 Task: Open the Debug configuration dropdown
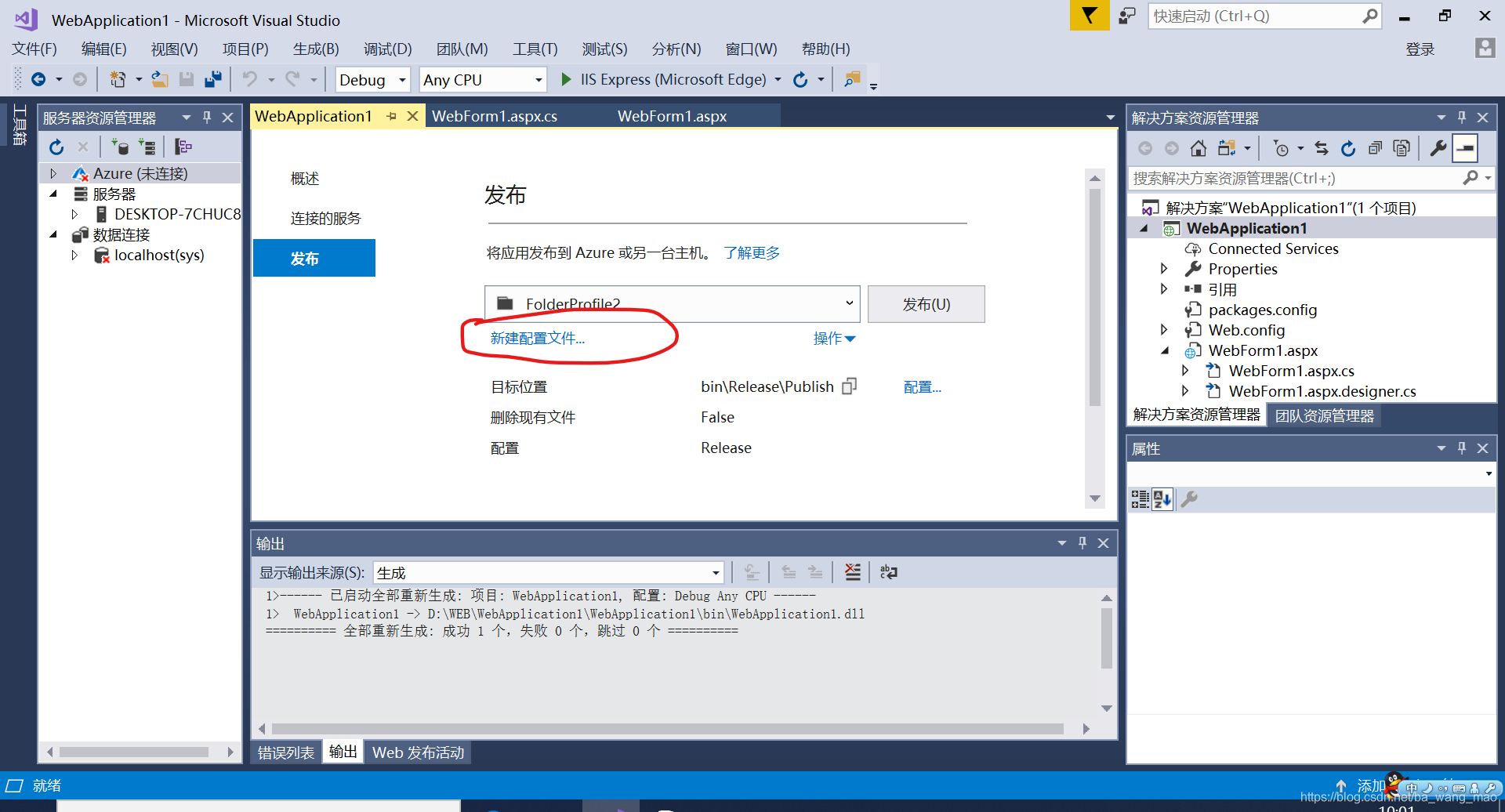(372, 80)
